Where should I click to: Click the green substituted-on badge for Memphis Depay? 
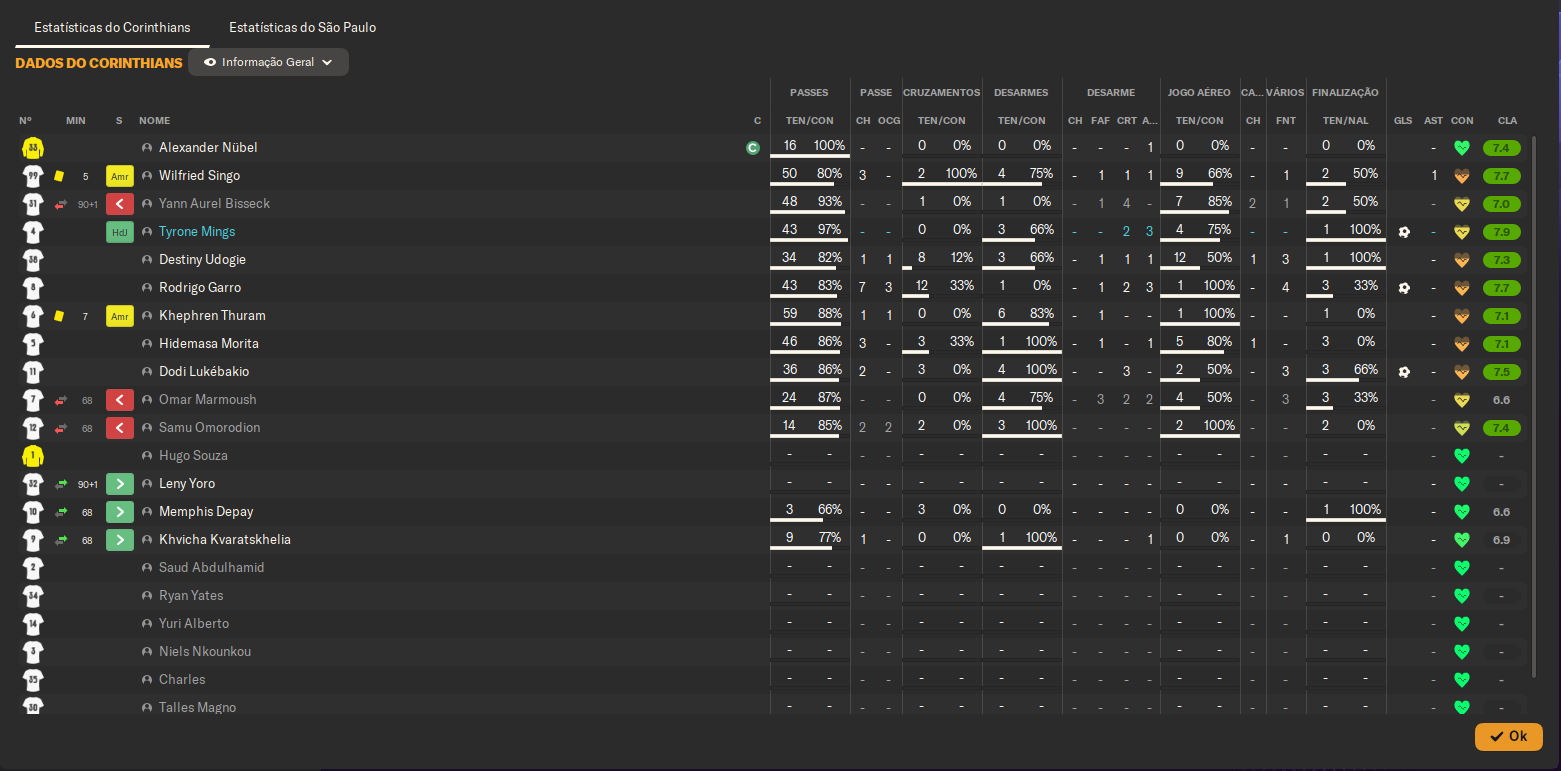[120, 512]
